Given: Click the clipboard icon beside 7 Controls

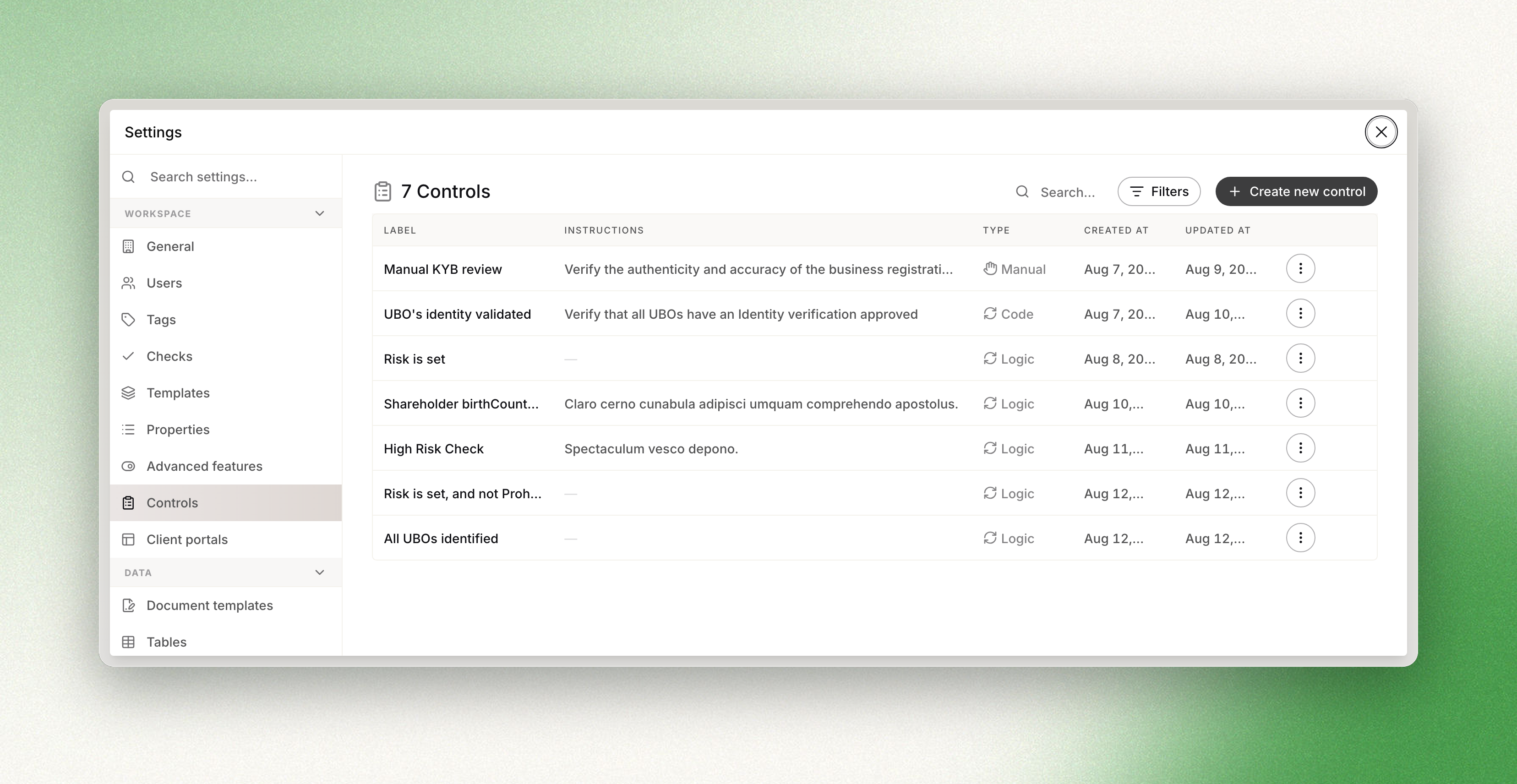Looking at the screenshot, I should (383, 191).
